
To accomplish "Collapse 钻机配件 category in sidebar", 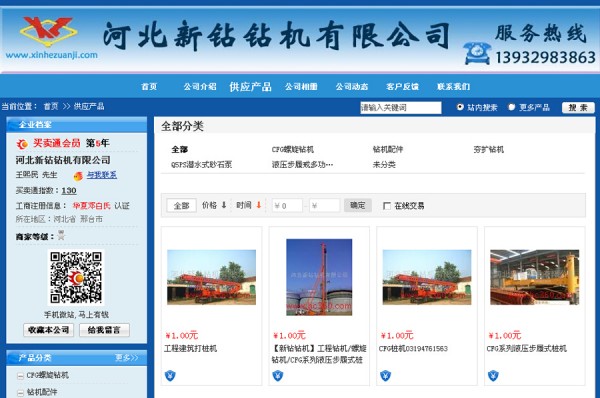I will click(20, 393).
